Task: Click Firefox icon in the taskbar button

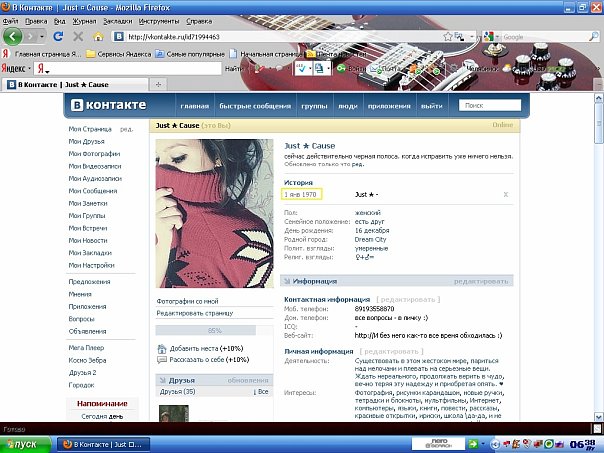Action: 67,444
